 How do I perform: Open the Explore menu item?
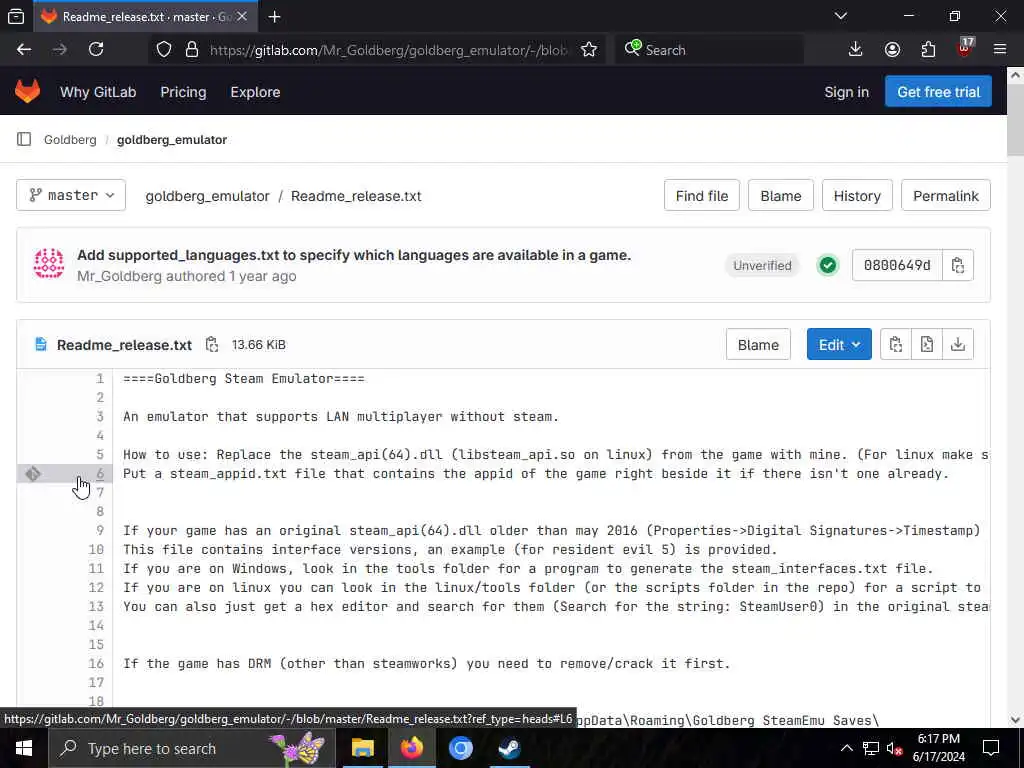coord(255,92)
